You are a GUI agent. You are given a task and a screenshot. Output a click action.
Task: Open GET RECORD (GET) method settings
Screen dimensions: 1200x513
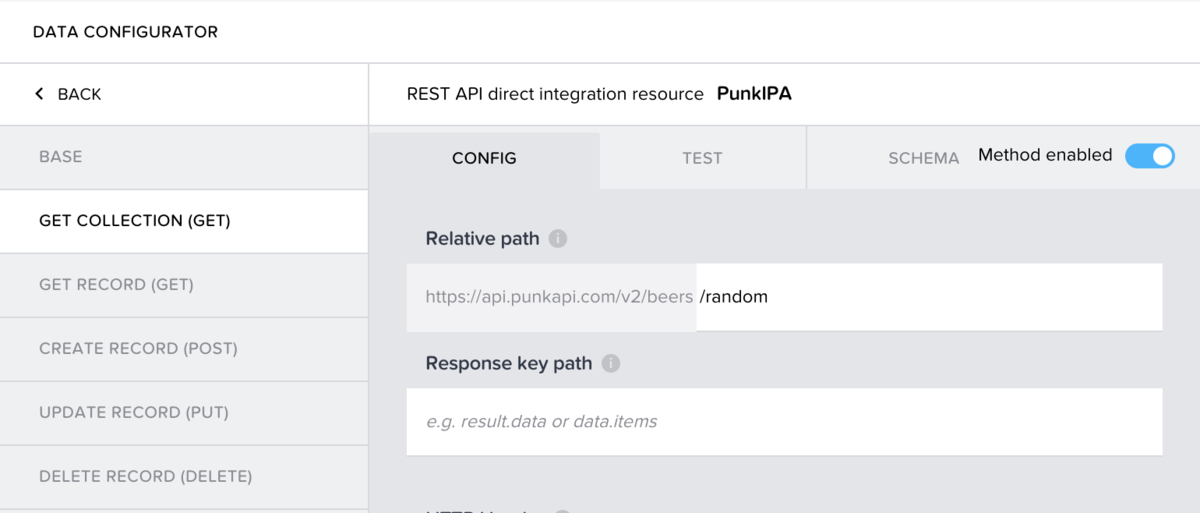116,285
